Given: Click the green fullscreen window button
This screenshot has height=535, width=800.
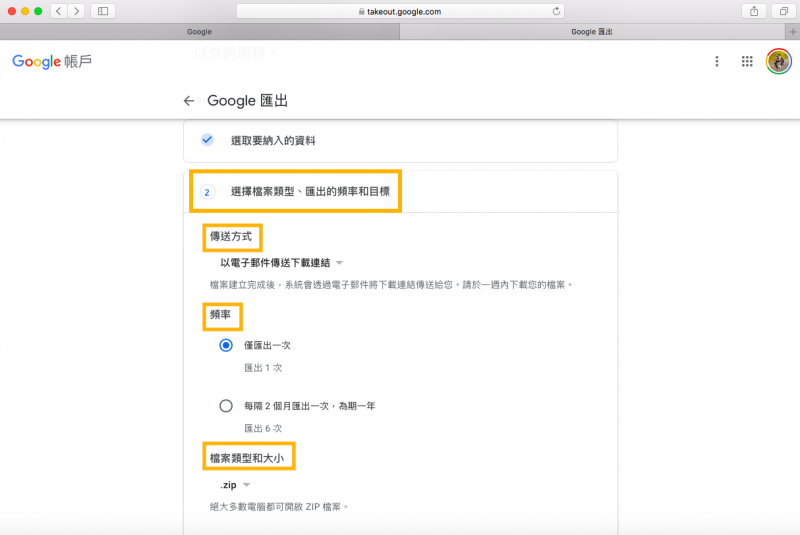Looking at the screenshot, I should point(38,11).
